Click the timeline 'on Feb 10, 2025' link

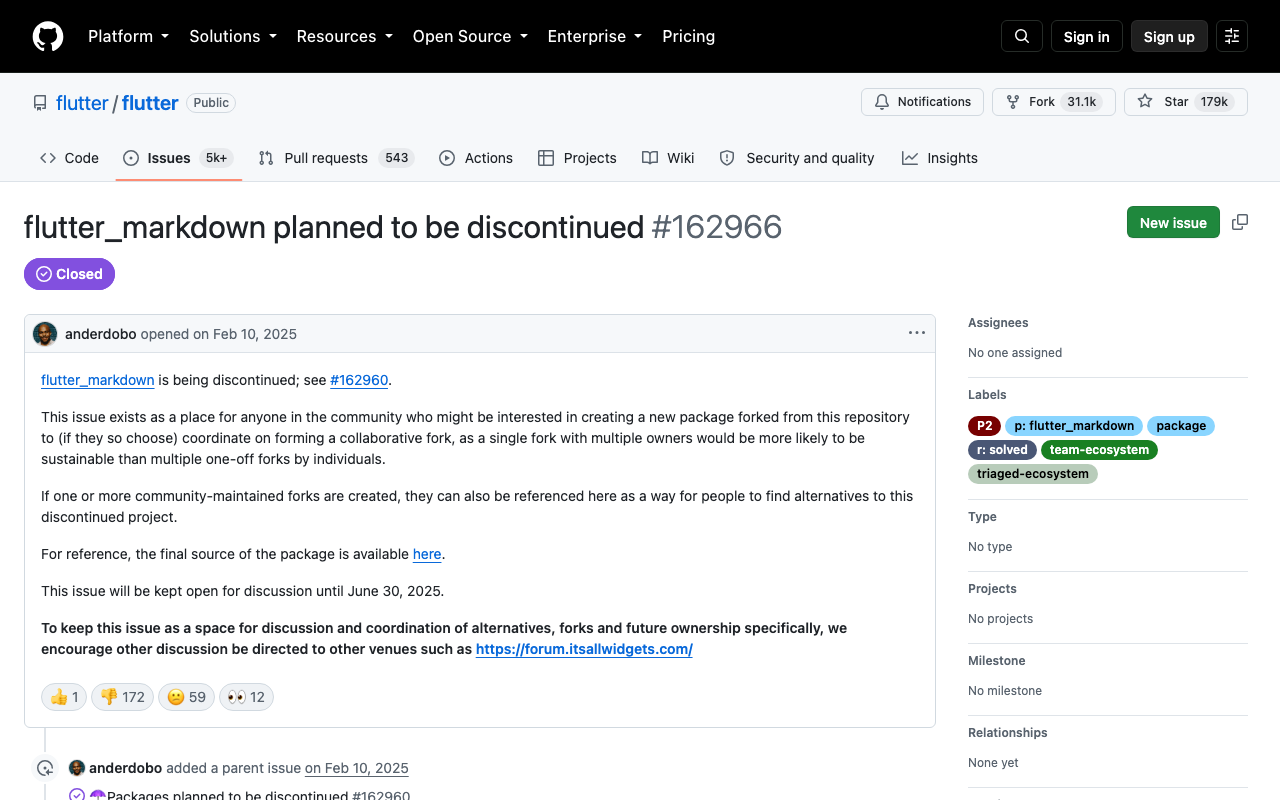[x=357, y=768]
